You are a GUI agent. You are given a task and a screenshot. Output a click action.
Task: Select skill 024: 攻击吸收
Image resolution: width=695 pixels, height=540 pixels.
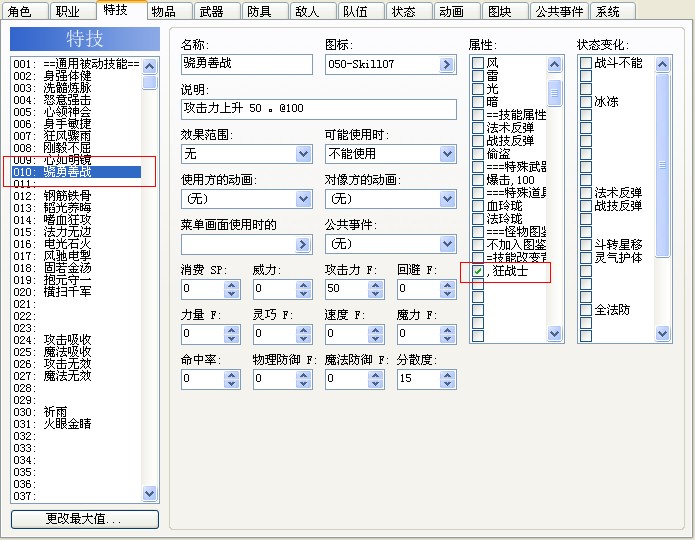point(76,340)
